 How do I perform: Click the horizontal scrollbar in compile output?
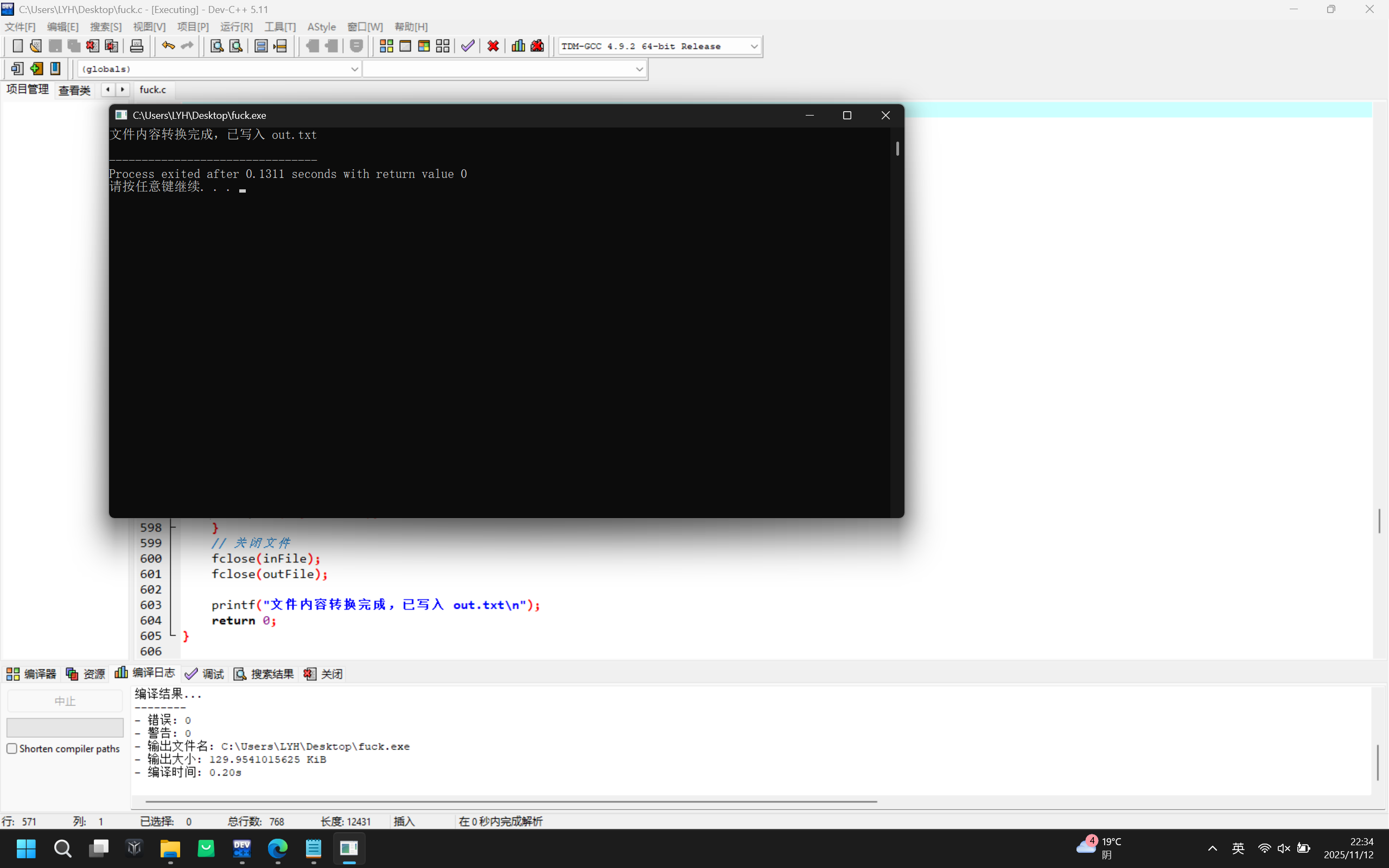[x=509, y=801]
